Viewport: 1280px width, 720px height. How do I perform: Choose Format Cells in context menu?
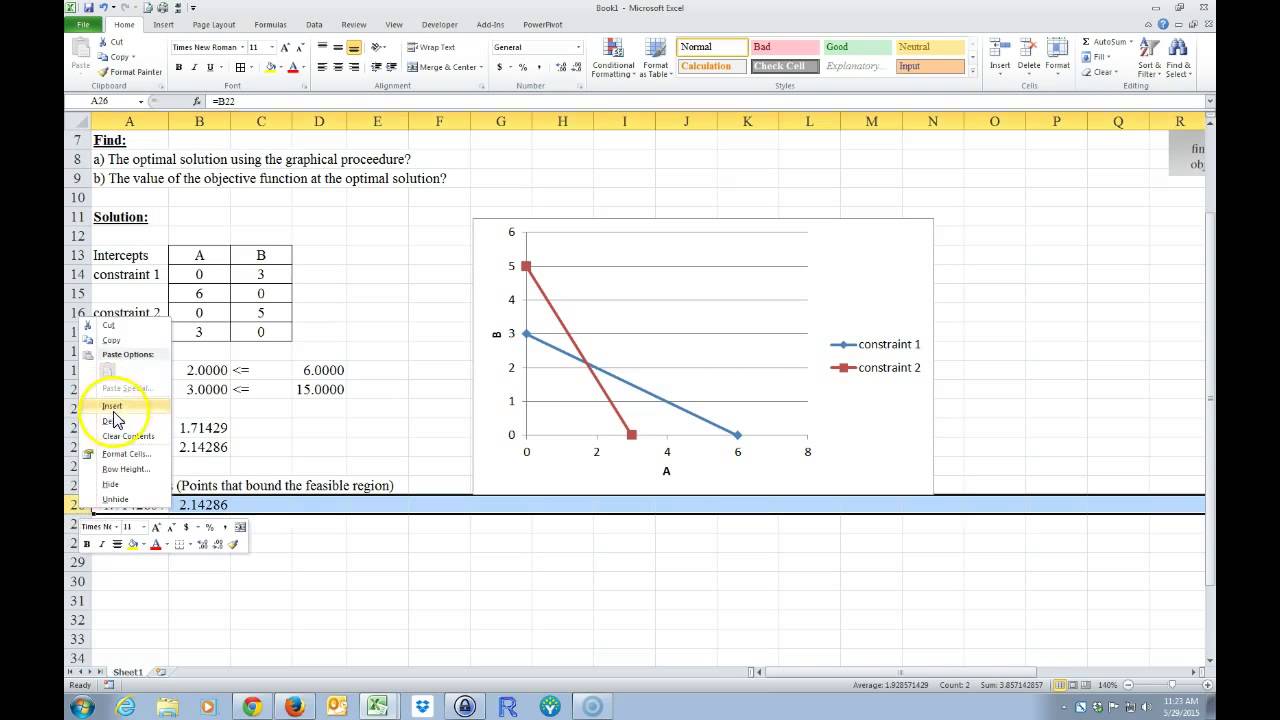[125, 454]
